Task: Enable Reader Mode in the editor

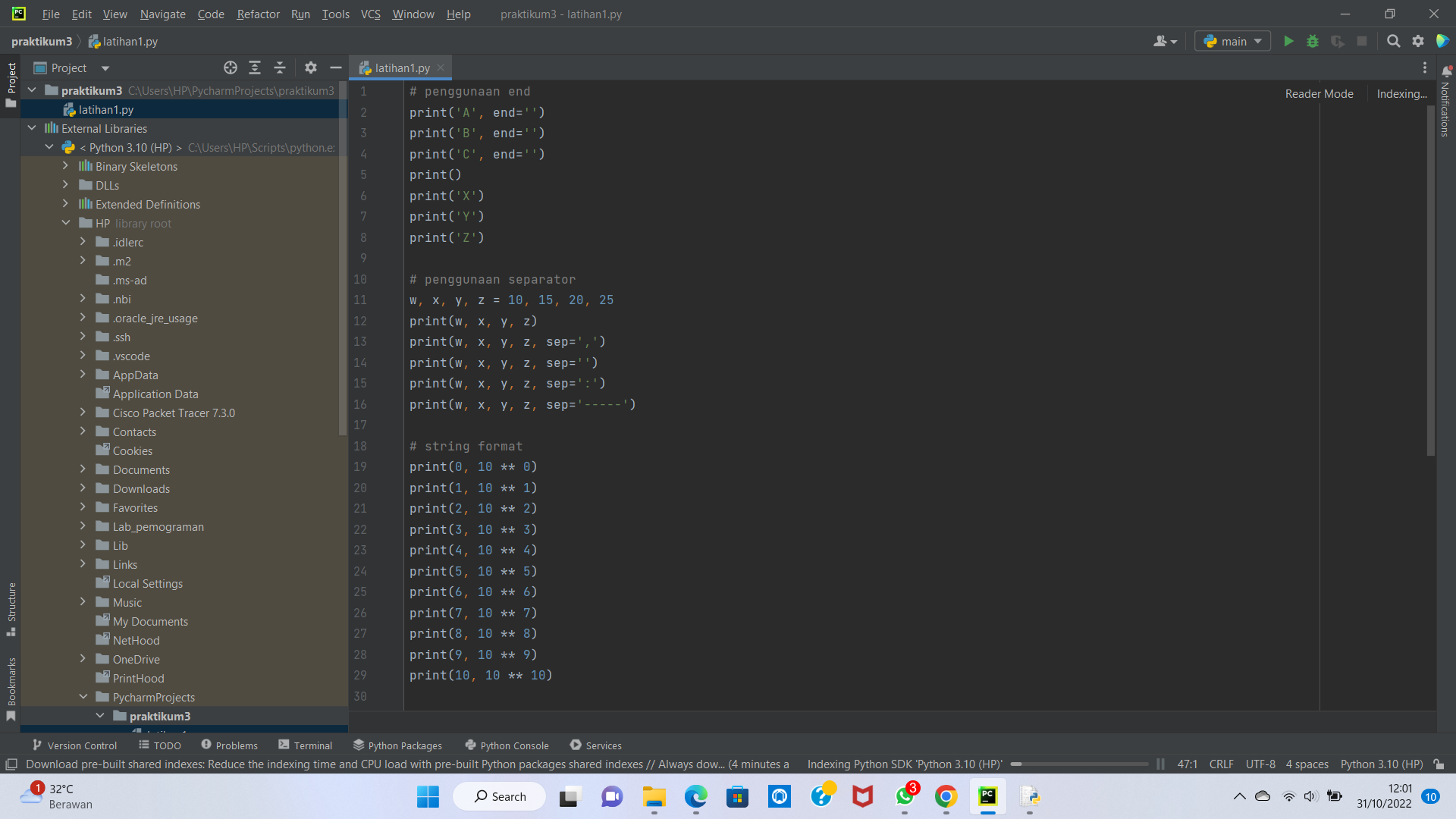Action: click(x=1319, y=93)
